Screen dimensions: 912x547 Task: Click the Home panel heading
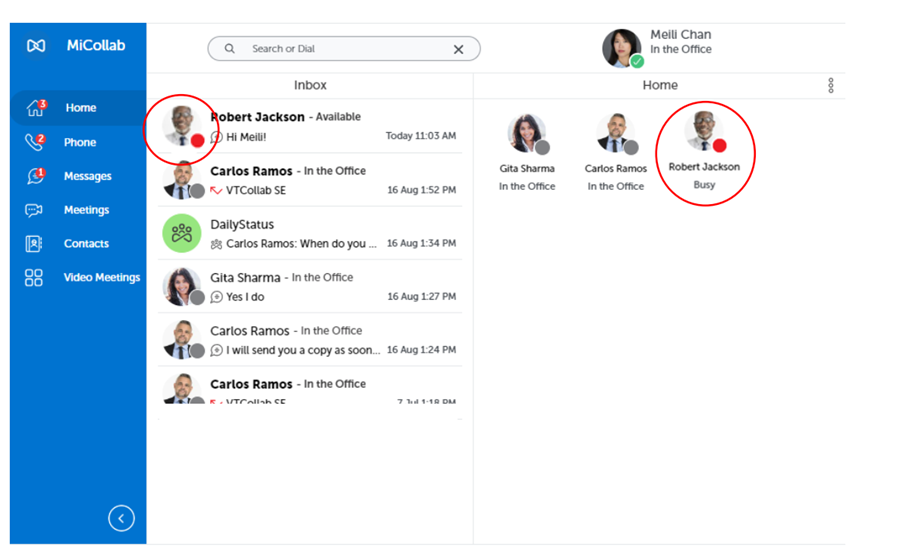[x=660, y=85]
